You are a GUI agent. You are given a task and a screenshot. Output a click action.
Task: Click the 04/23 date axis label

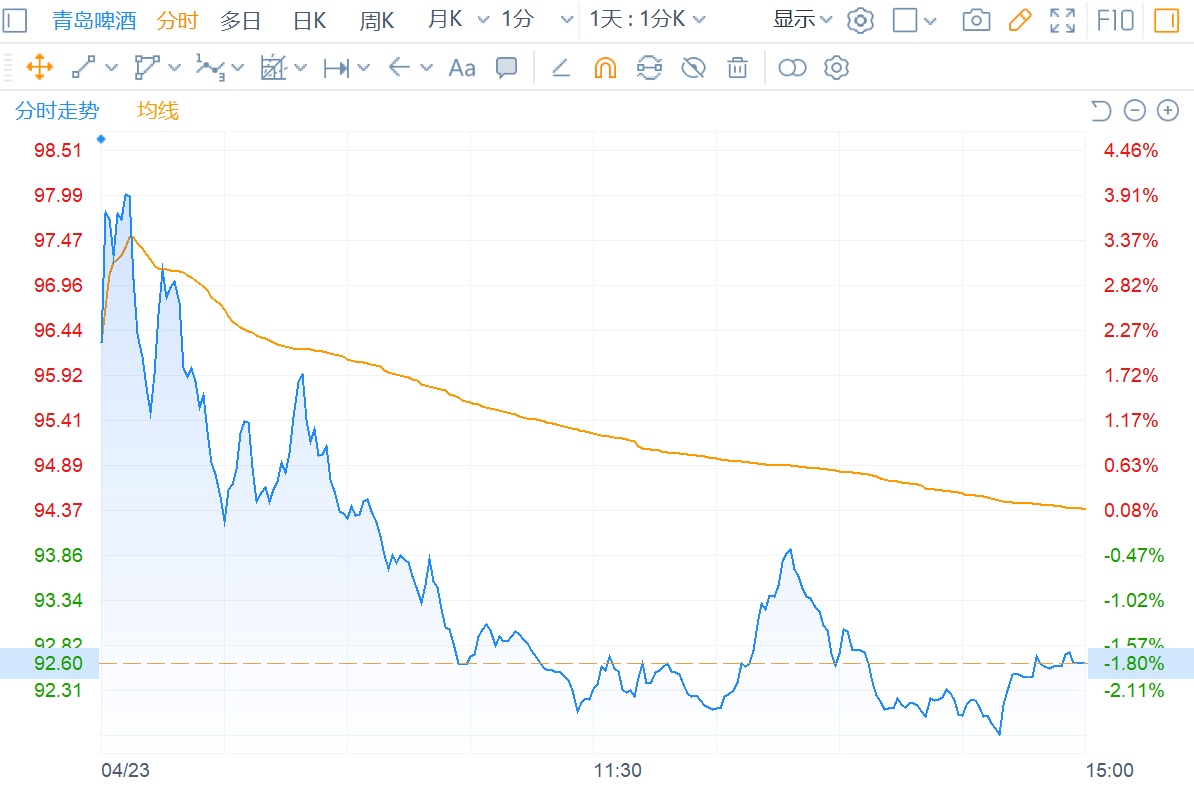(x=126, y=770)
